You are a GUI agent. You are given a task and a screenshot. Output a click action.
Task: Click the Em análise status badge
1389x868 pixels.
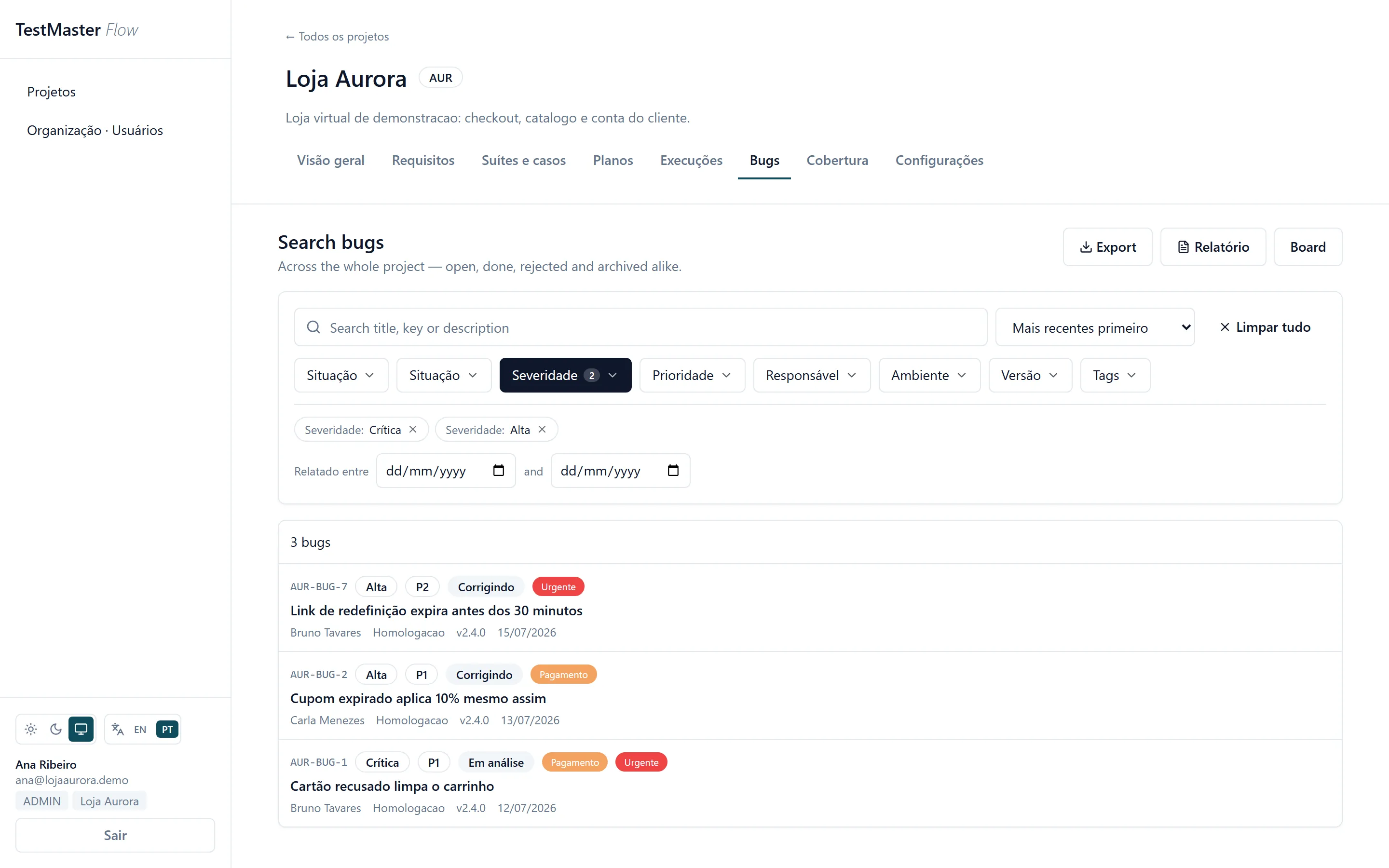pyautogui.click(x=496, y=762)
